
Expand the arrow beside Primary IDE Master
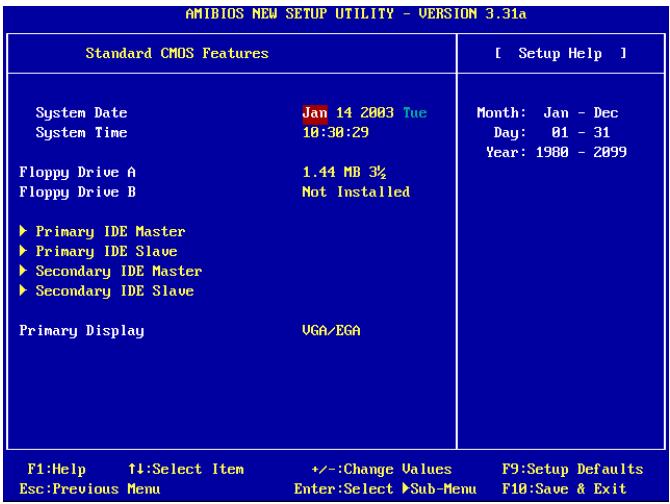pos(23,231)
